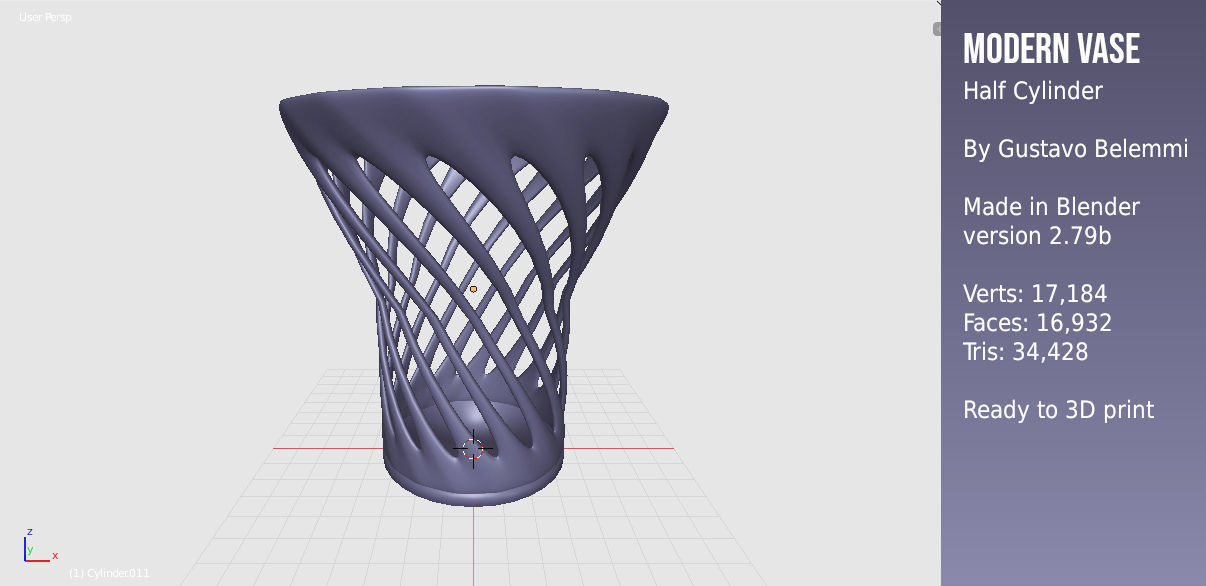Image resolution: width=1206 pixels, height=586 pixels.
Task: Click the 3D cursor crosshair near vase base
Action: pyautogui.click(x=473, y=448)
